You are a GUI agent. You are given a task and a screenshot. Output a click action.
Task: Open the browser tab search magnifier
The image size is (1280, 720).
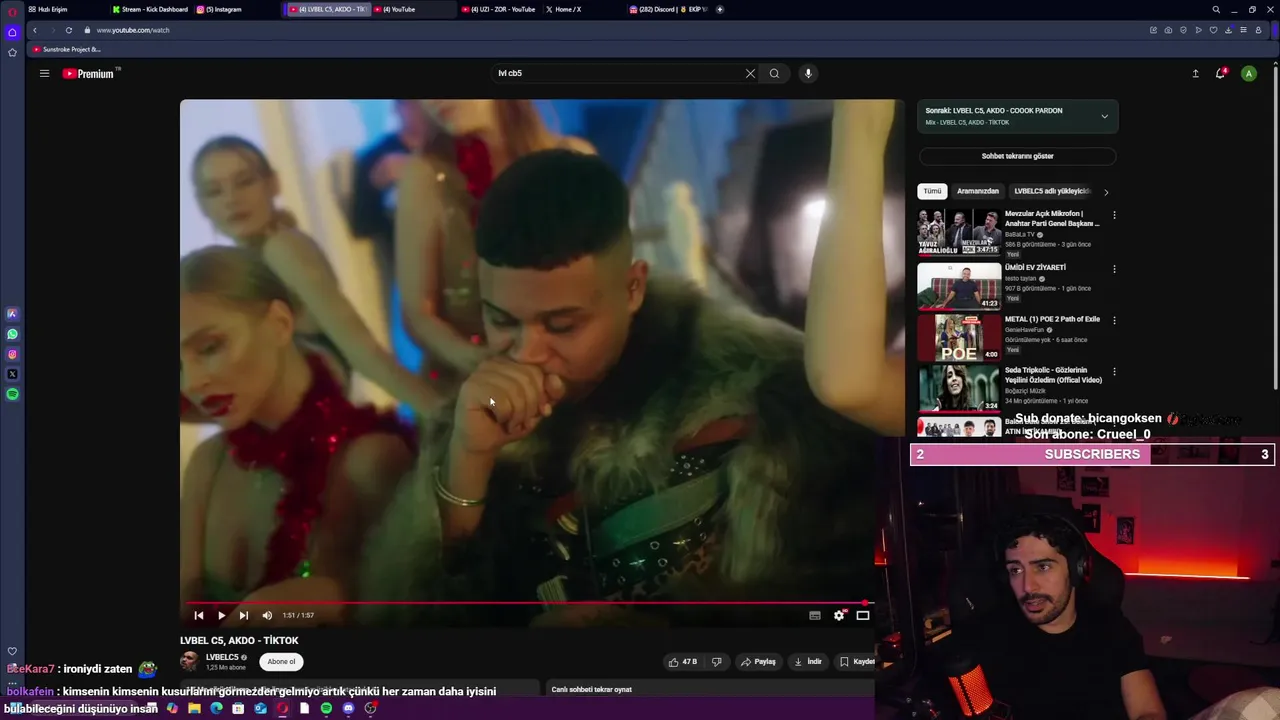(x=1216, y=9)
